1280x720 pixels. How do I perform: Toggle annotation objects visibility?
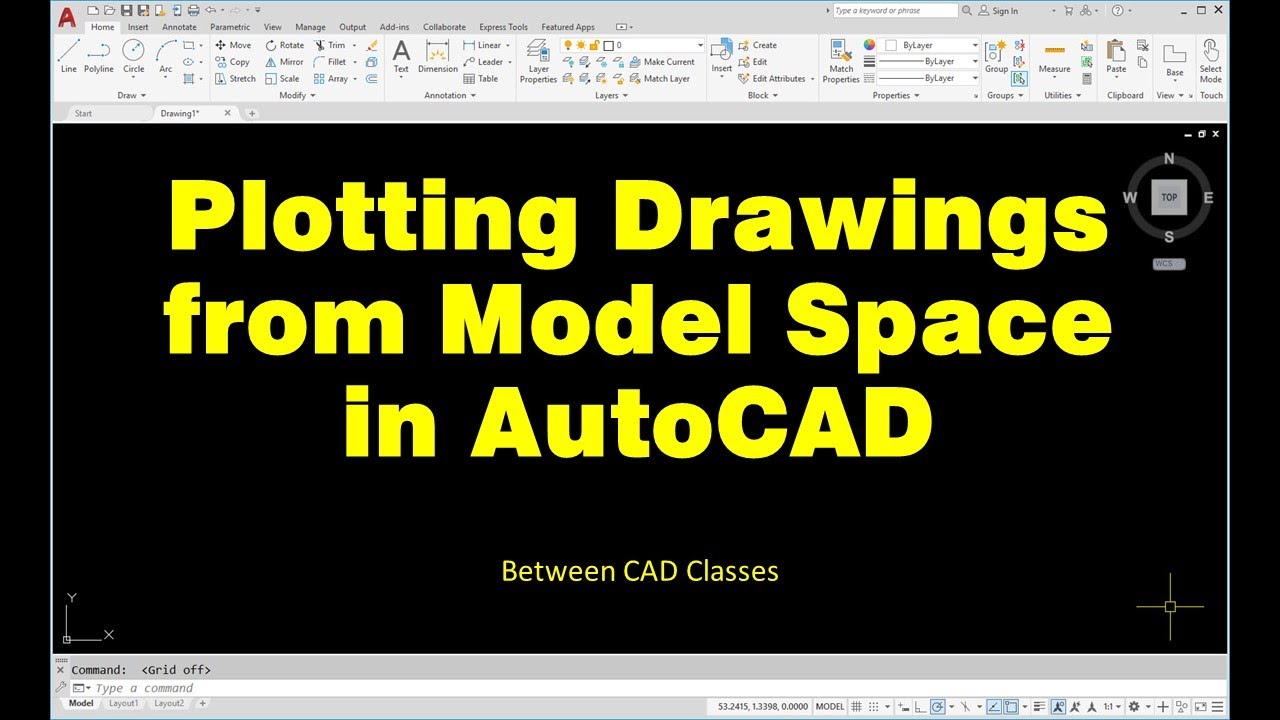[x=1059, y=706]
